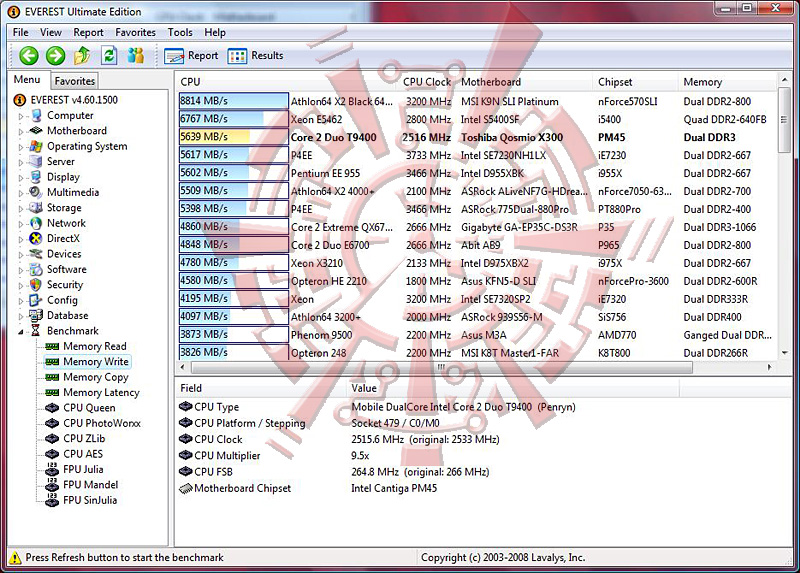This screenshot has width=800, height=573.
Task: Select the Software tree icon
Action: click(x=36, y=269)
